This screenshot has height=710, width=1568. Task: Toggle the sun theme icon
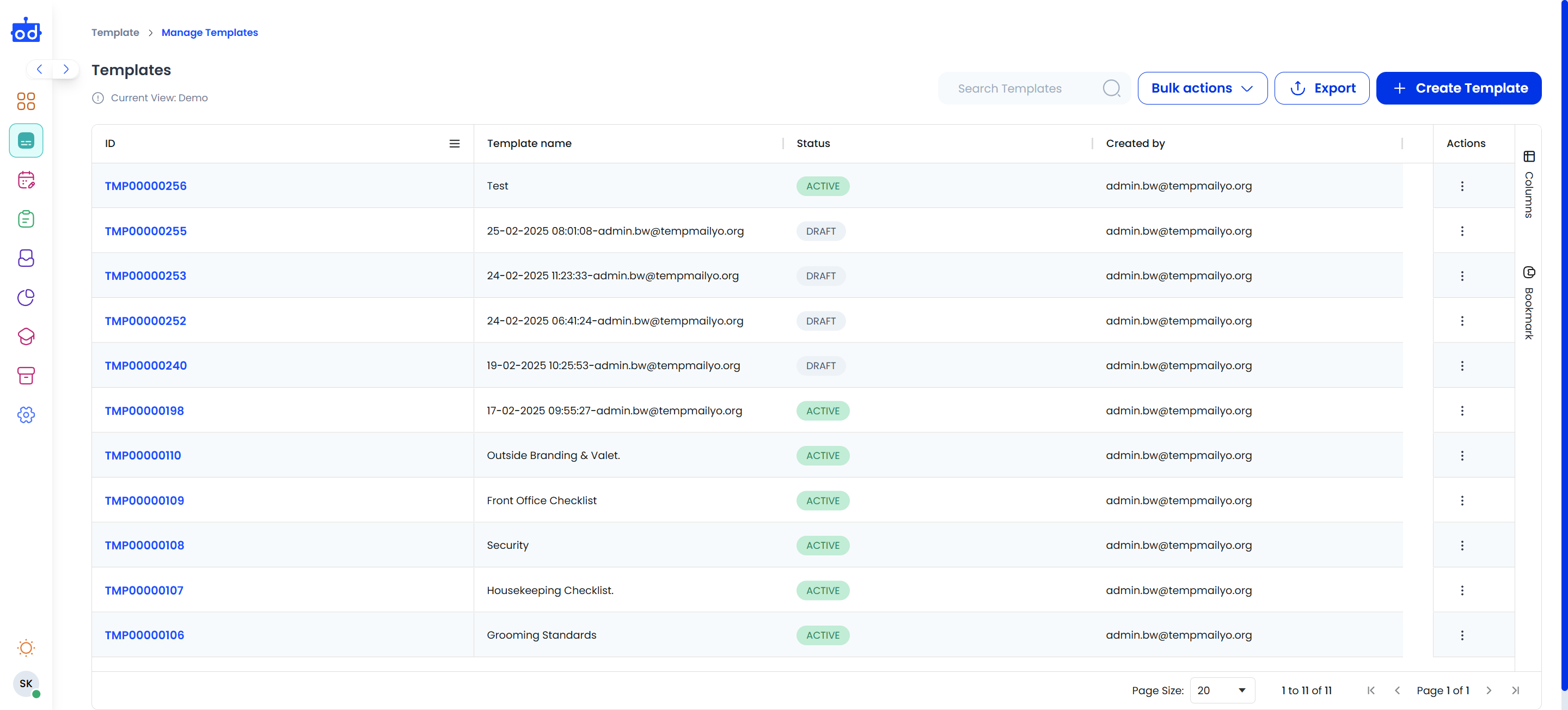(x=26, y=647)
